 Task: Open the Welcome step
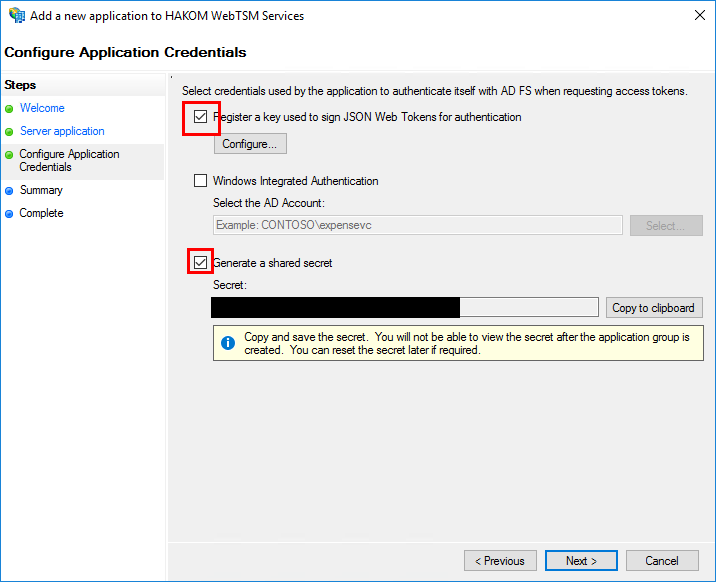coord(42,108)
